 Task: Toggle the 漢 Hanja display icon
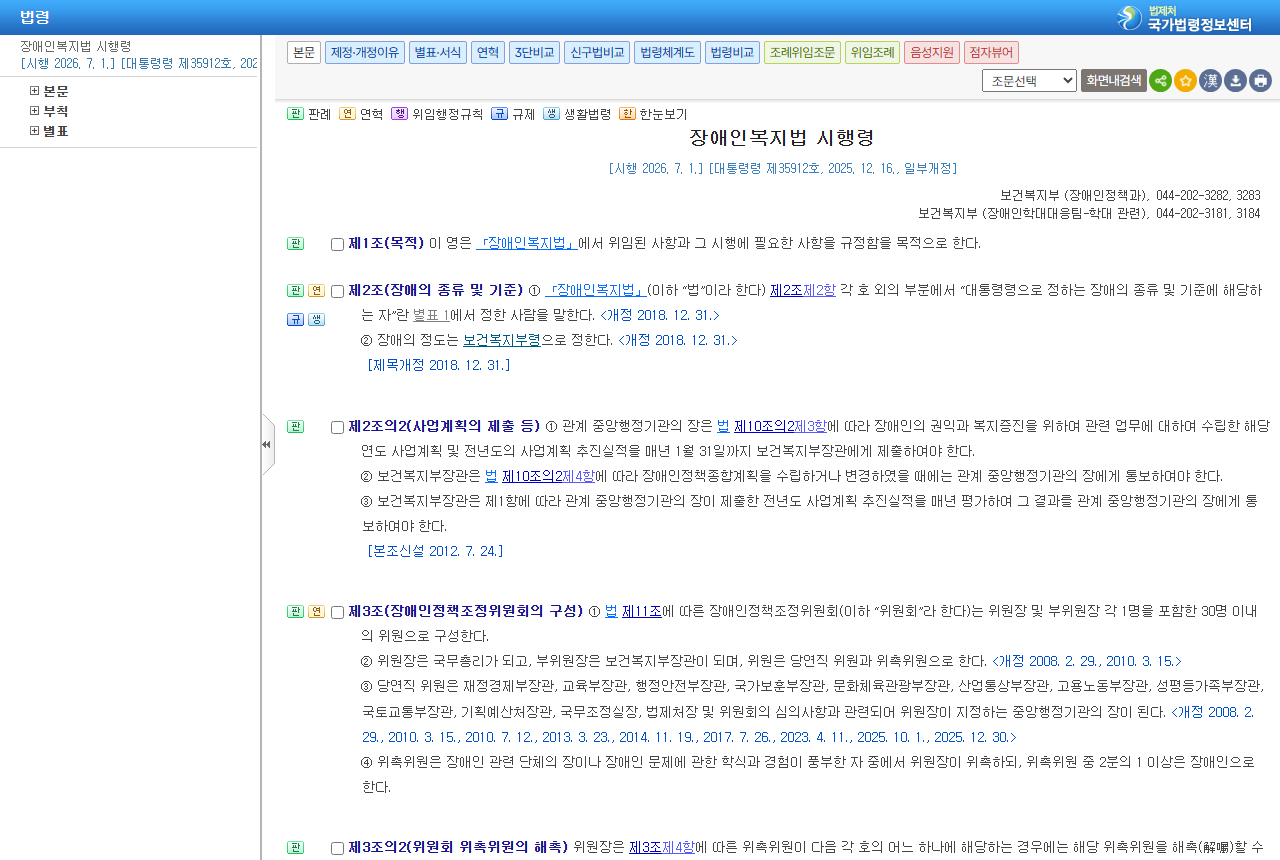pyautogui.click(x=1210, y=81)
